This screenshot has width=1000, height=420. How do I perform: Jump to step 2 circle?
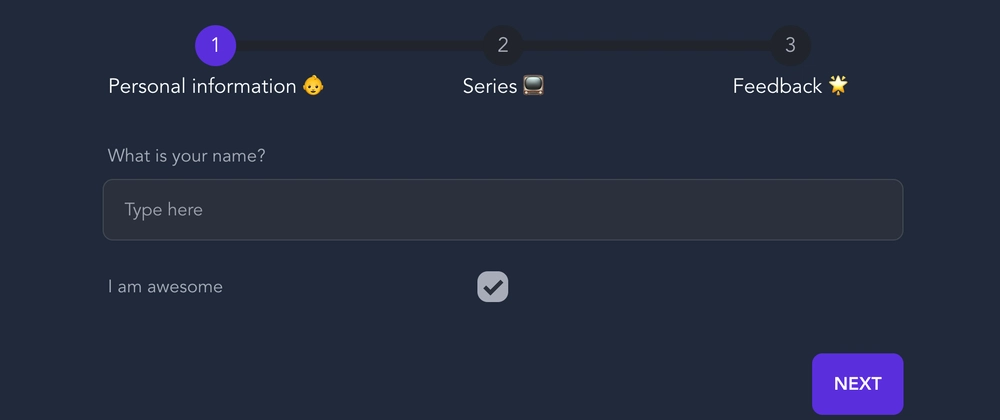[x=503, y=45]
